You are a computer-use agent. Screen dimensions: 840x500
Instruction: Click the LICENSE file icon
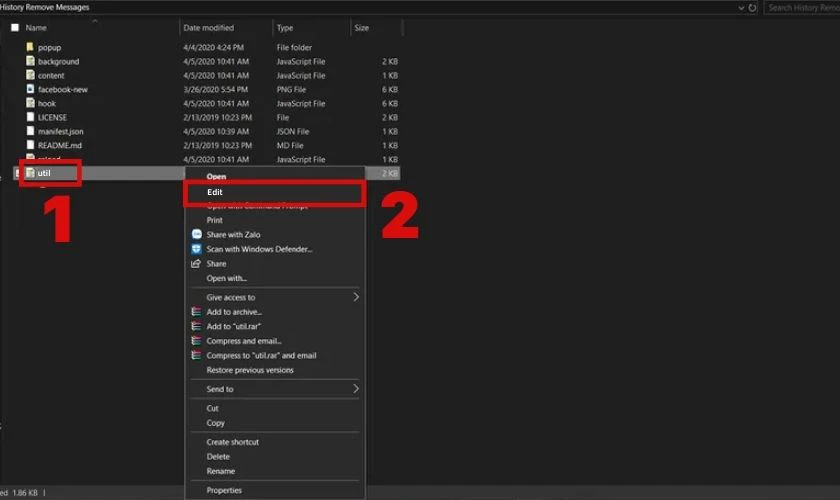click(31, 117)
